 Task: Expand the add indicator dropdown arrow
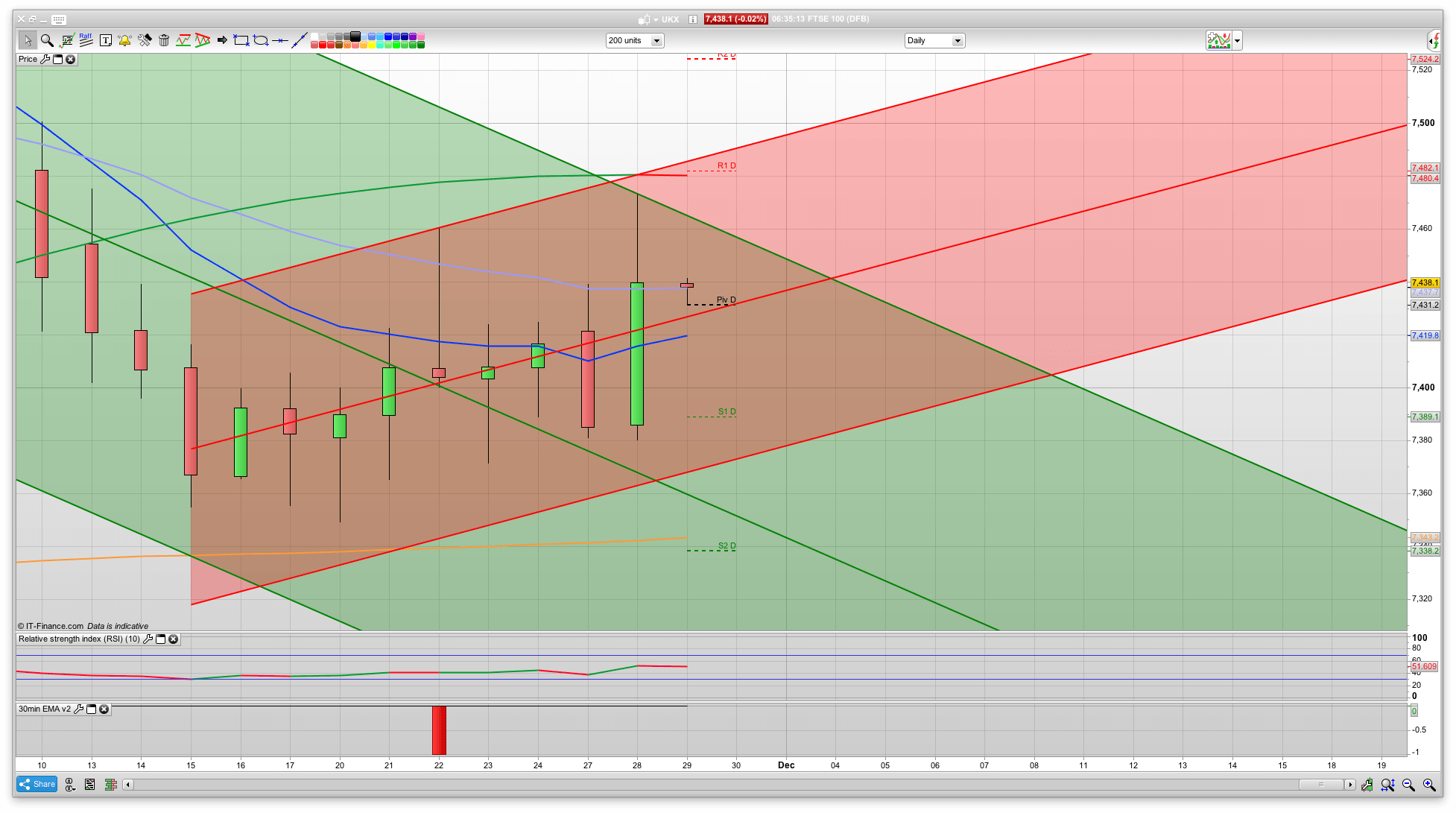tap(1238, 40)
